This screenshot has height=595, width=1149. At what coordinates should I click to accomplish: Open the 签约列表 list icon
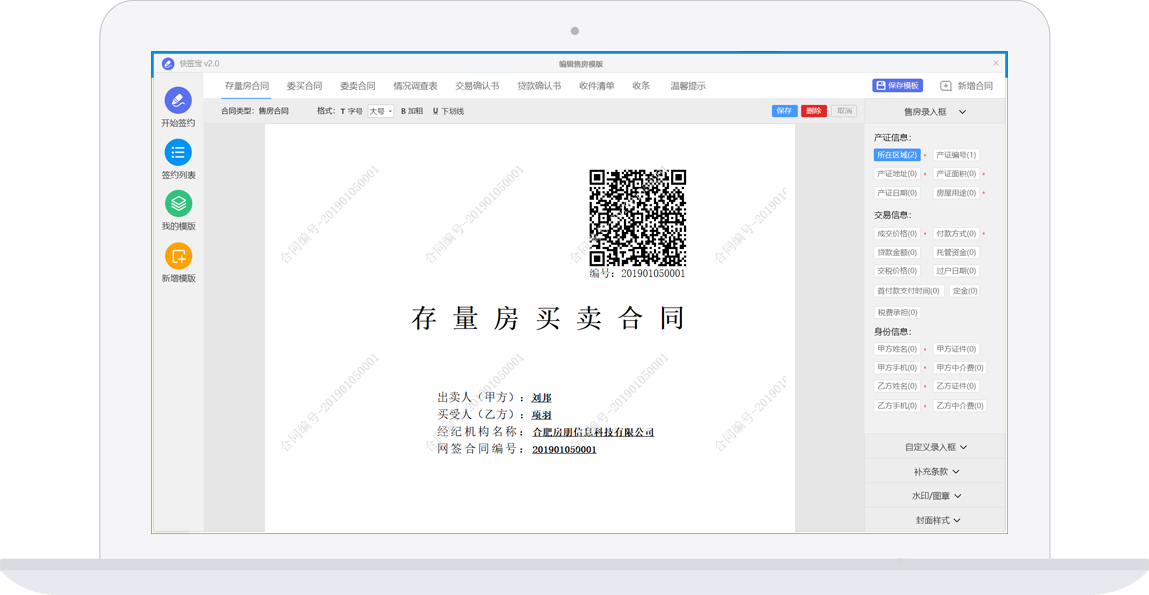(178, 152)
